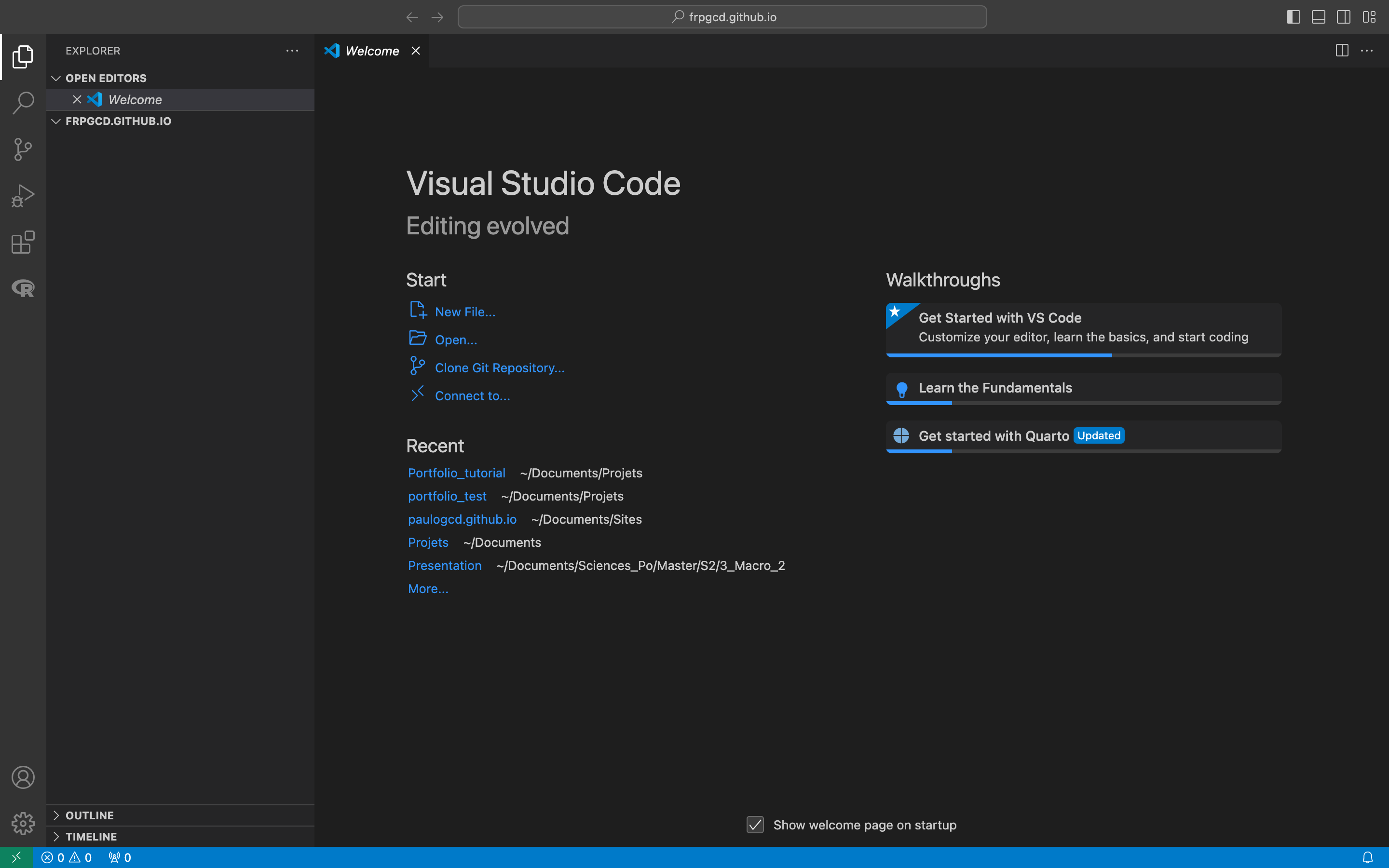Screen dimensions: 1389x868
Task: Open recent portfolio_test project
Action: 447,496
